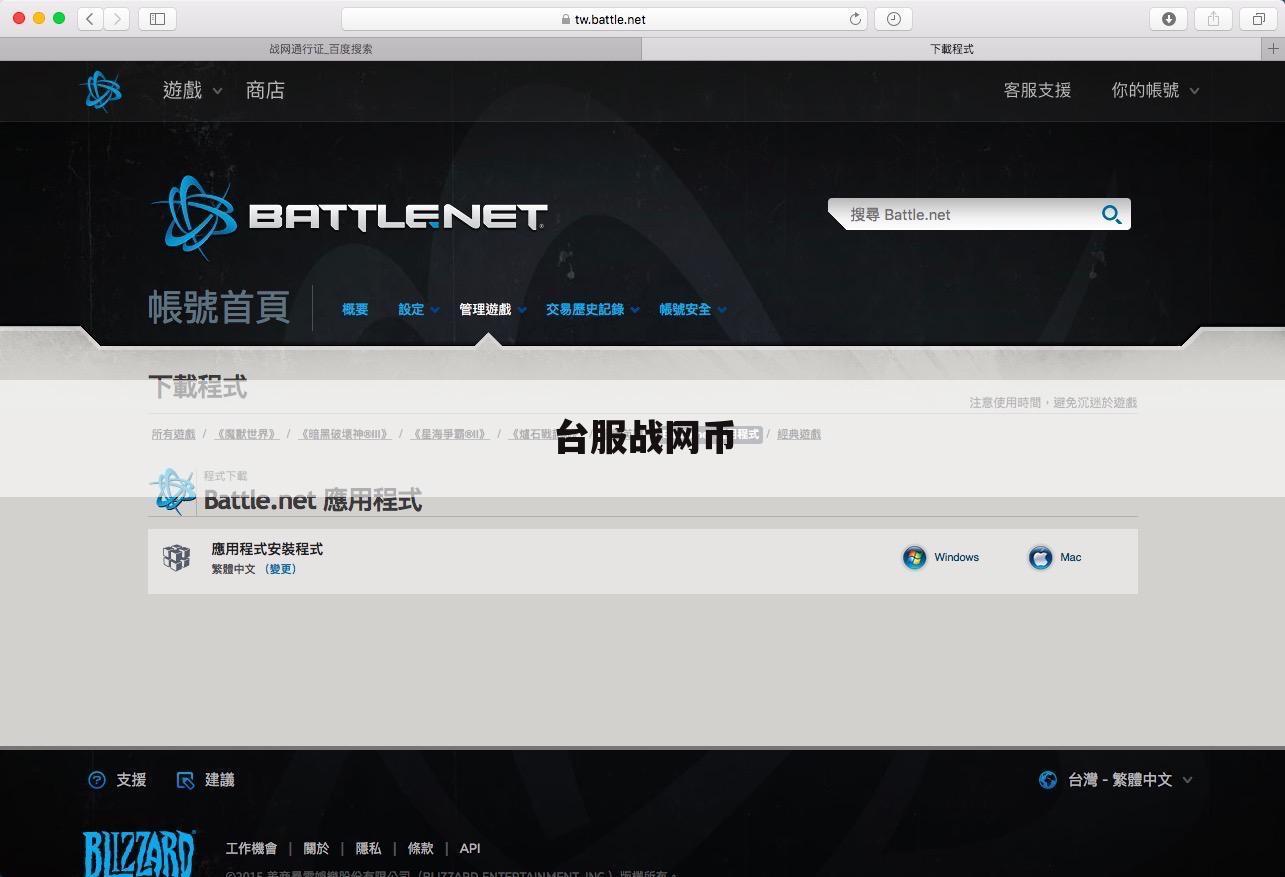Screen dimensions: 1285x877
Task: Open 關於 about footer link
Action: pyautogui.click(x=316, y=848)
